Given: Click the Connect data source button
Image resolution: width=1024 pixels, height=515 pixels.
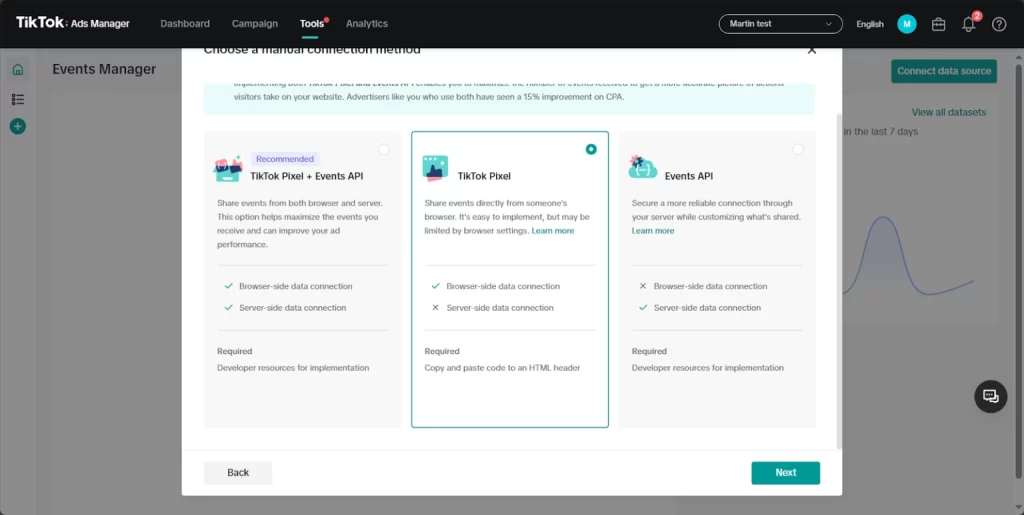Looking at the screenshot, I should (944, 71).
